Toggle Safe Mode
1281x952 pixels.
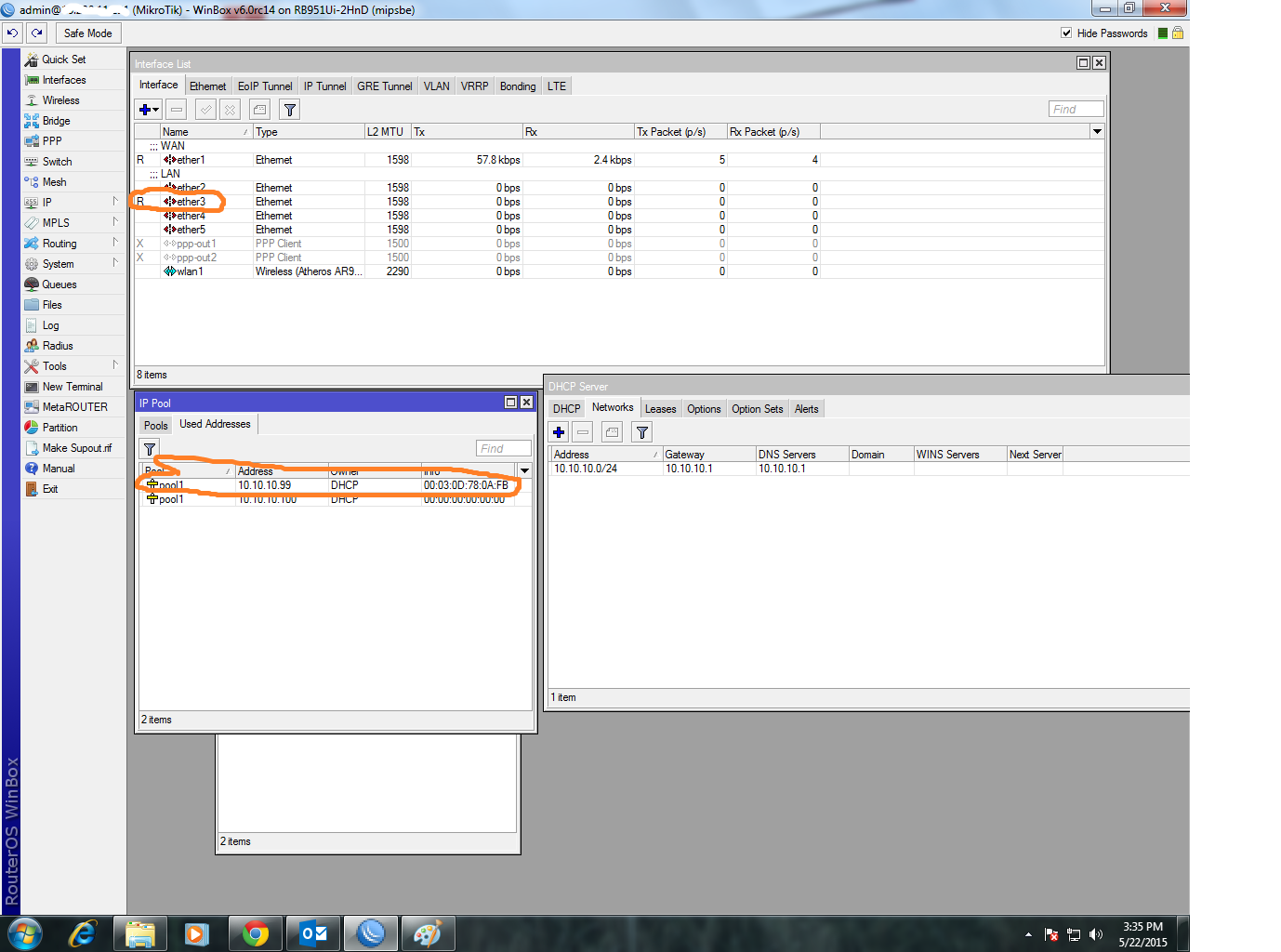pos(87,33)
